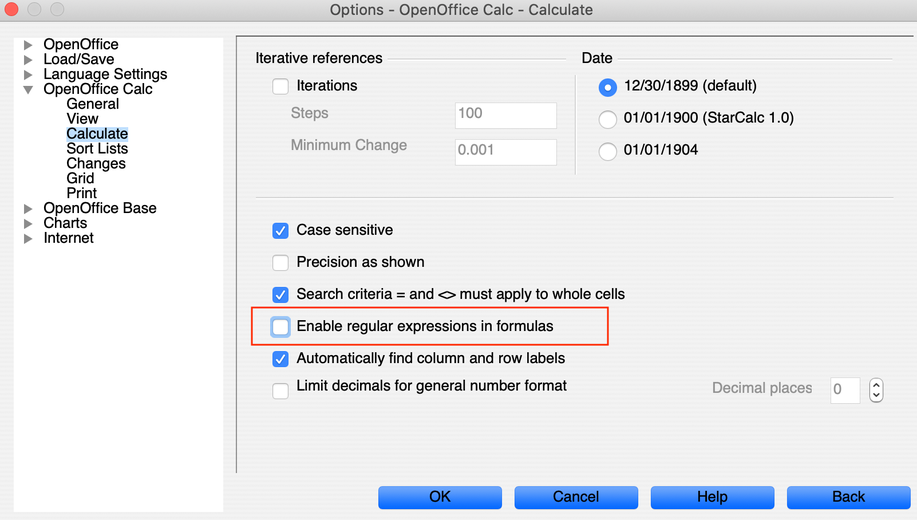
Task: Select the 12/30/1899 (default) date option
Action: click(608, 87)
